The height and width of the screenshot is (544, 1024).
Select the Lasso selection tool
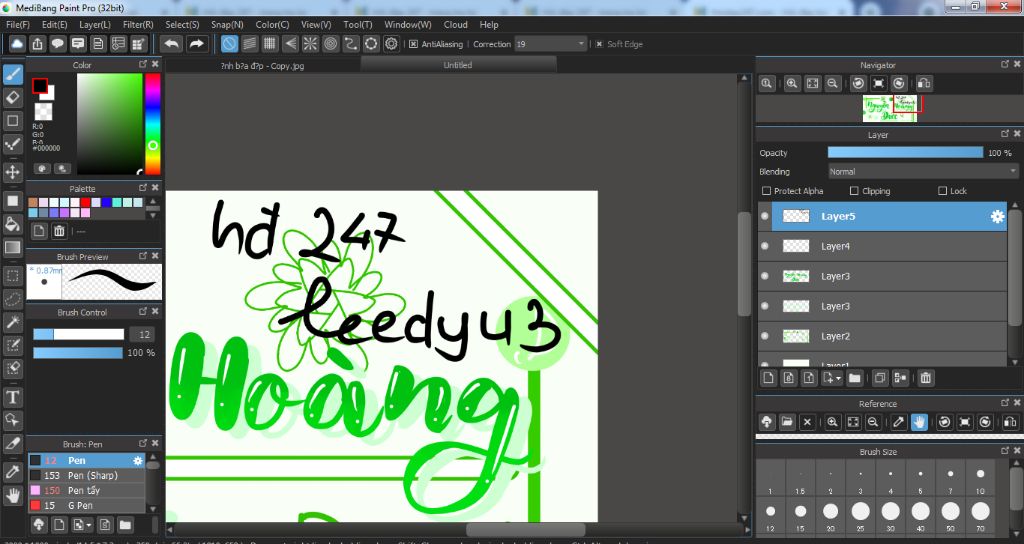[x=12, y=298]
